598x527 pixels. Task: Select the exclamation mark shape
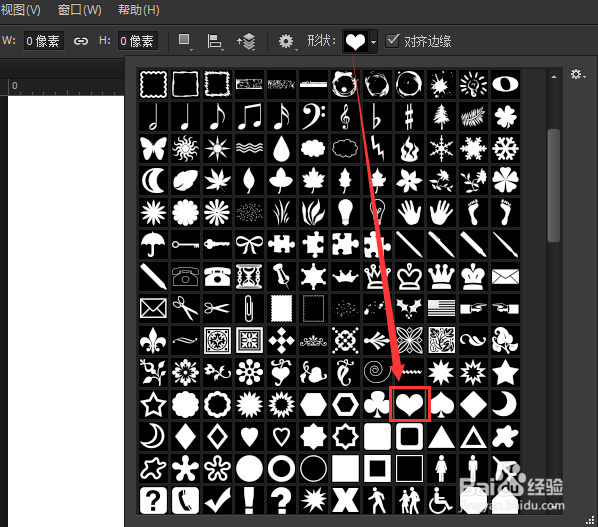coord(249,500)
